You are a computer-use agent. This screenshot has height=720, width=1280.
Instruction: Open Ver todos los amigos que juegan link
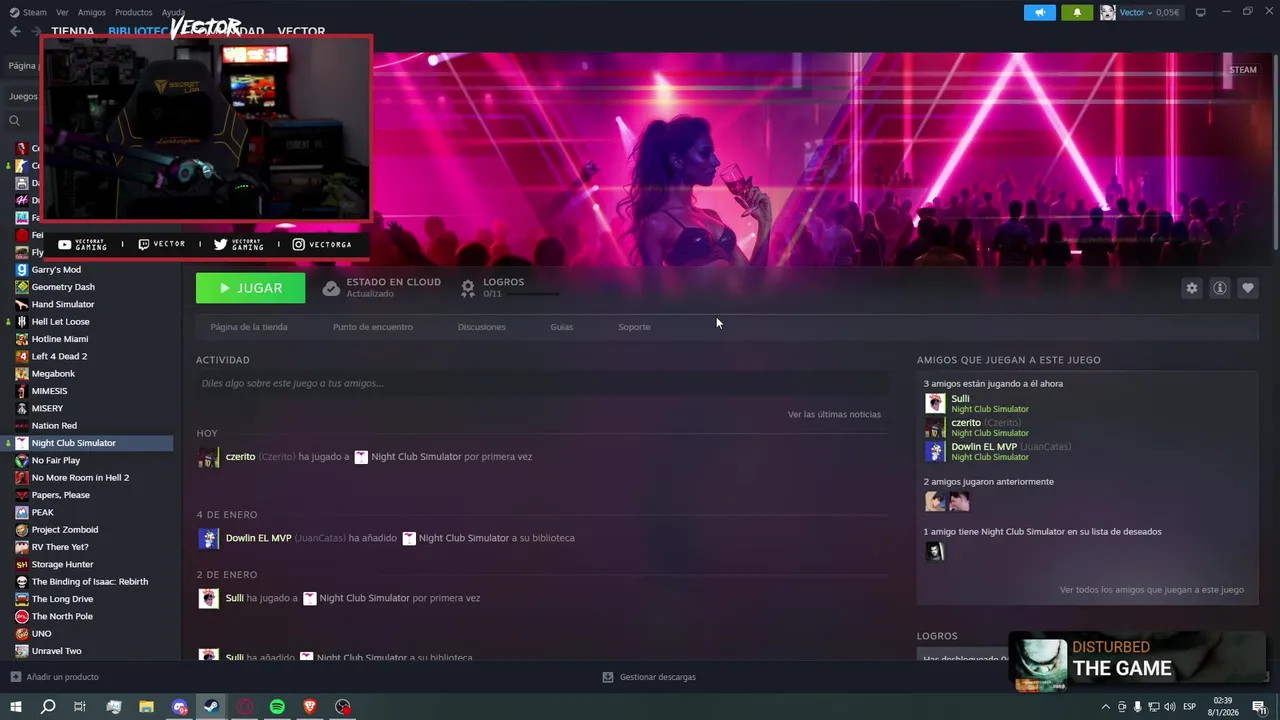1151,590
